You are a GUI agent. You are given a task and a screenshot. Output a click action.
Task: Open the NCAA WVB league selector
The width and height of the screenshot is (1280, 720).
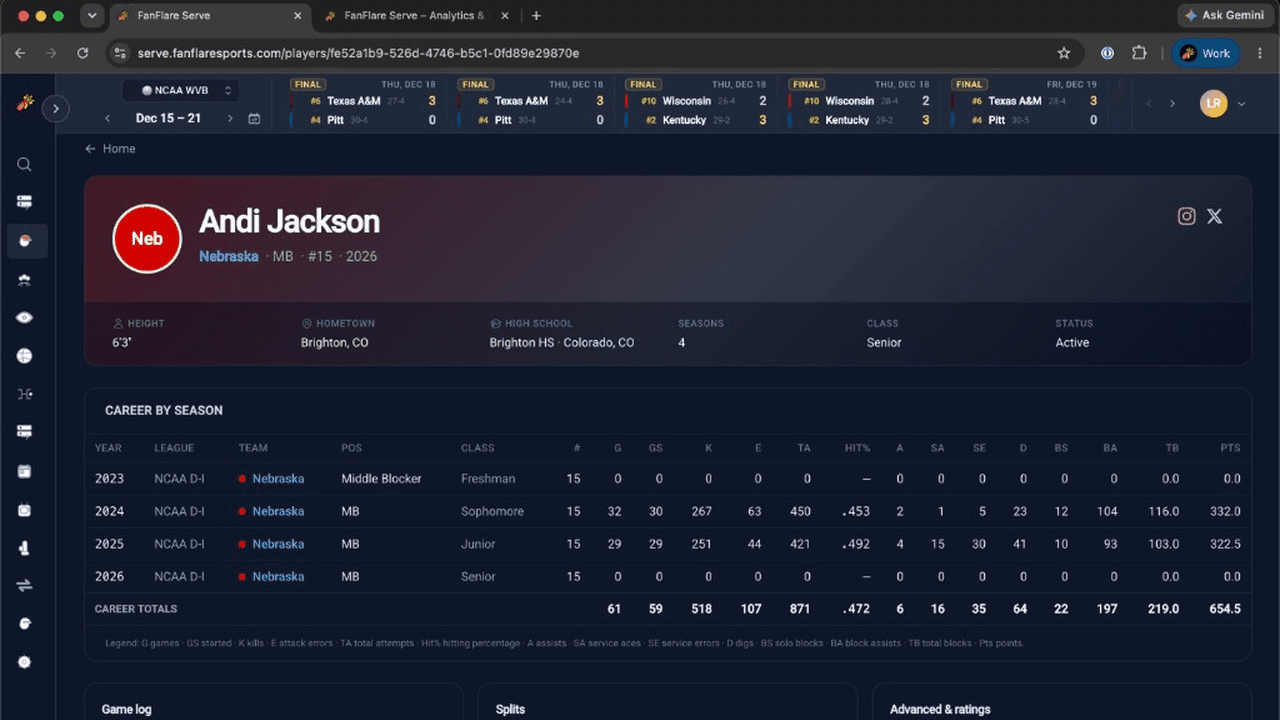[x=180, y=90]
